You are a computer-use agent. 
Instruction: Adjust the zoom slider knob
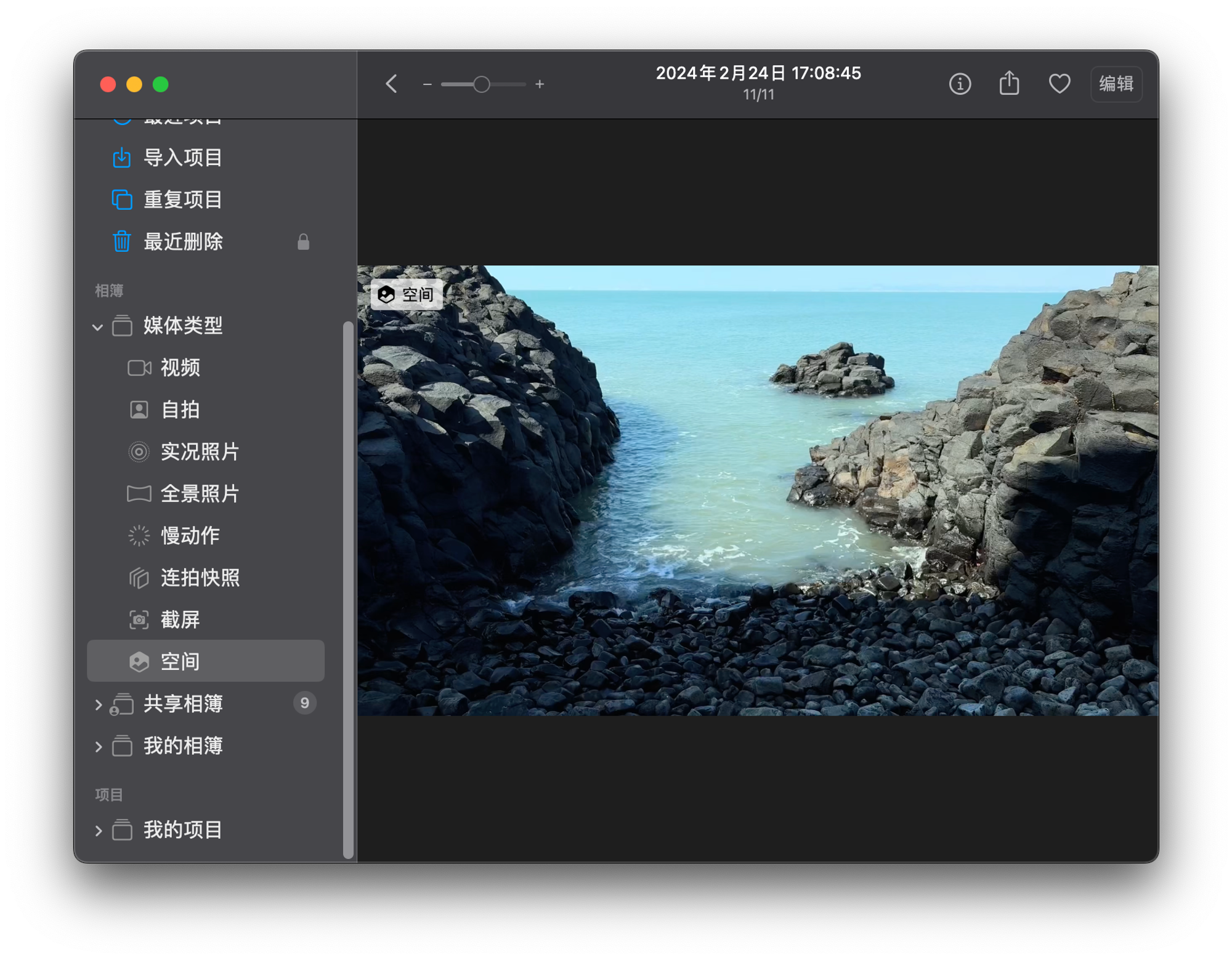482,84
